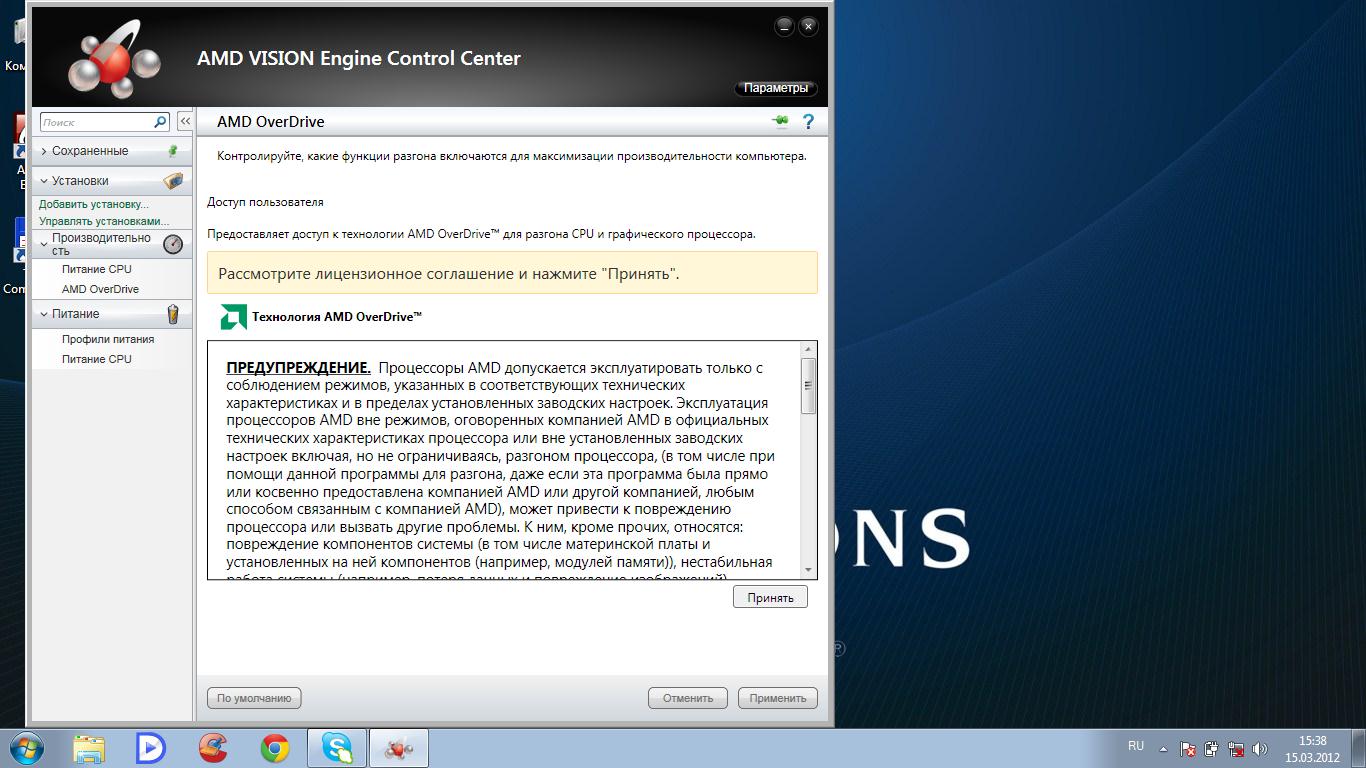Screen dimensions: 1366x768
Task: Click the Show desktop strip
Action: (1359, 748)
